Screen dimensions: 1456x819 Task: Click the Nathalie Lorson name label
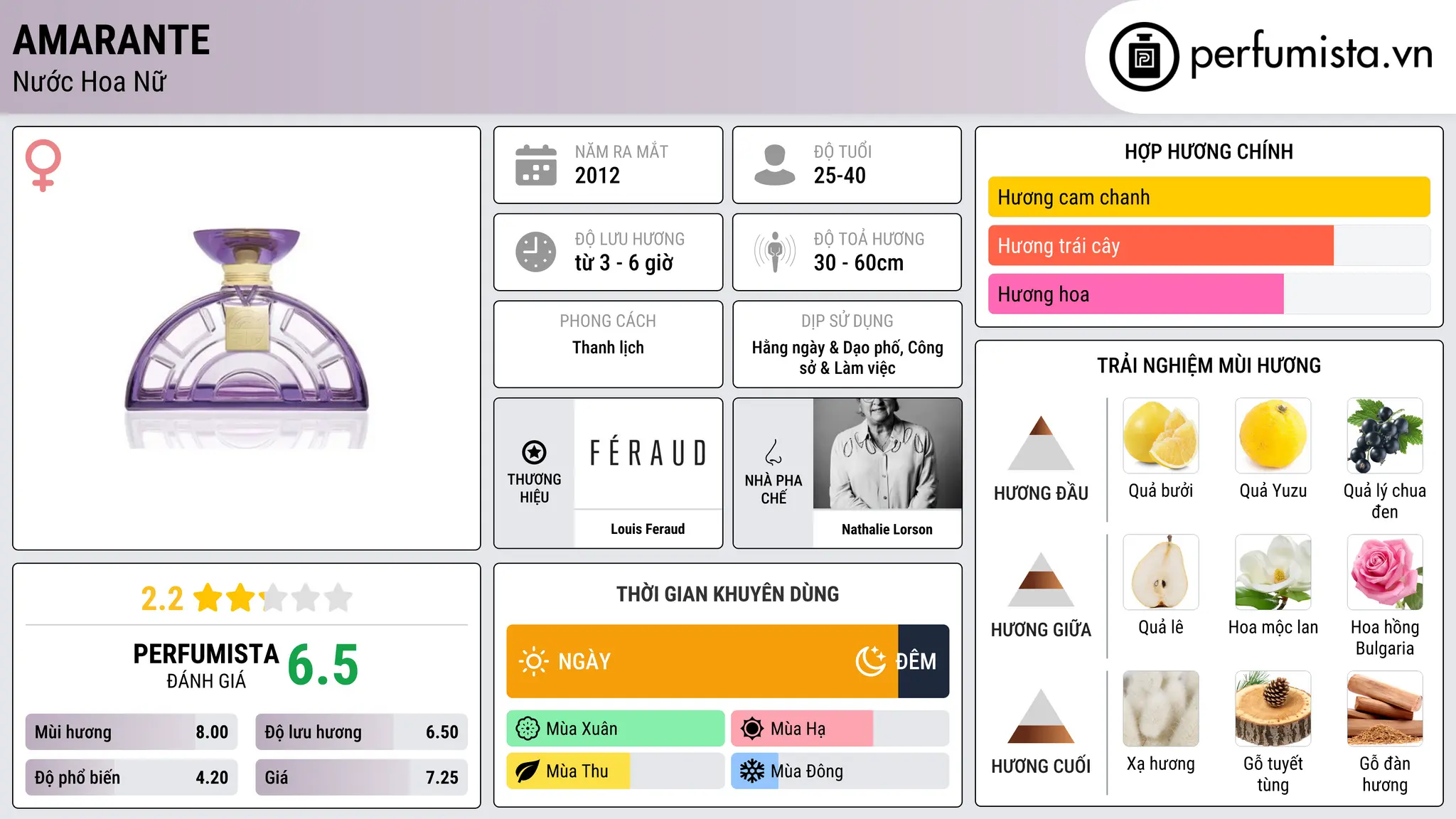[887, 530]
